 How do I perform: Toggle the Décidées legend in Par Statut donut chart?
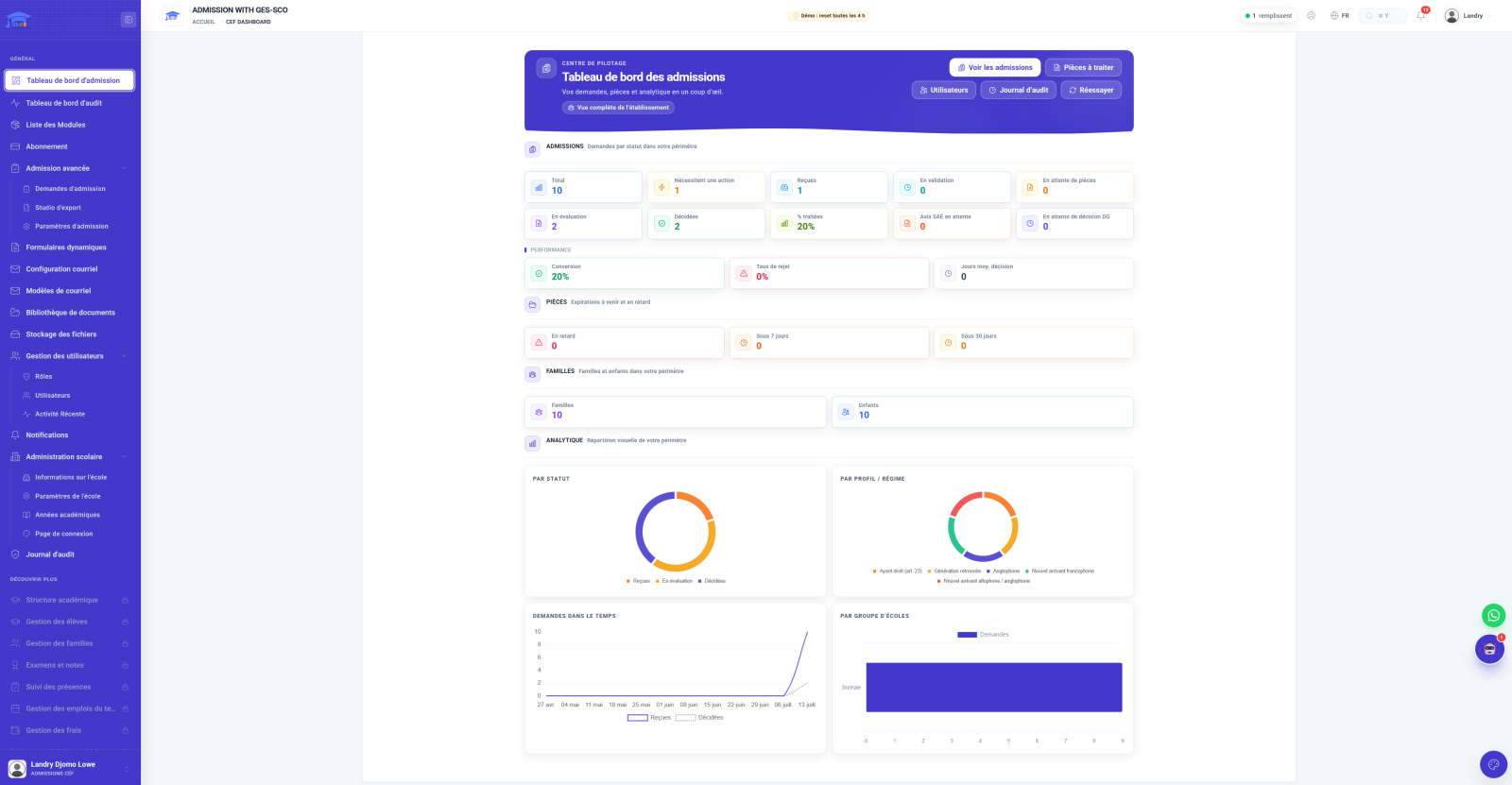click(x=712, y=581)
